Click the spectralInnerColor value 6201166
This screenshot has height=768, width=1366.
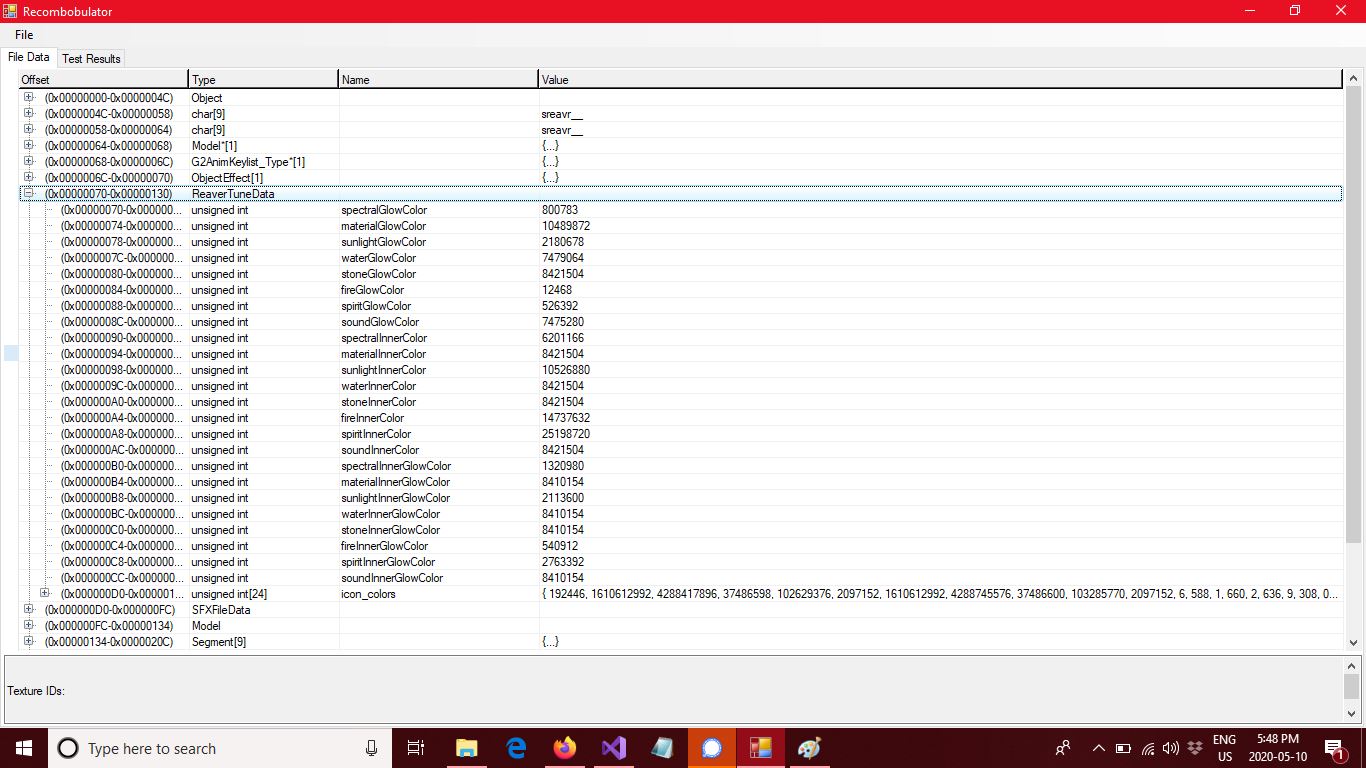tap(563, 338)
